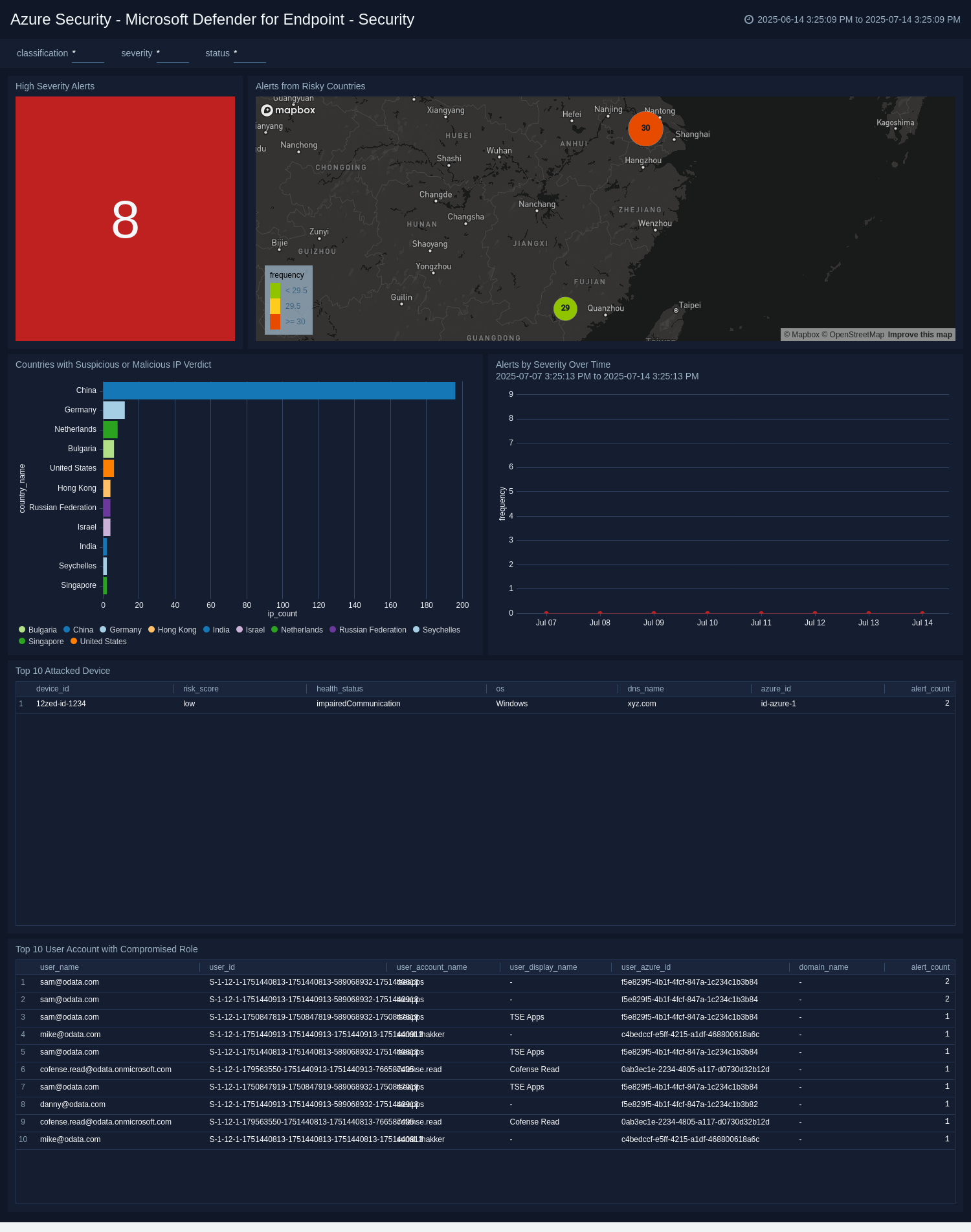
Task: Click the yellow '29.5' frequency legend swatch
Action: [275, 306]
